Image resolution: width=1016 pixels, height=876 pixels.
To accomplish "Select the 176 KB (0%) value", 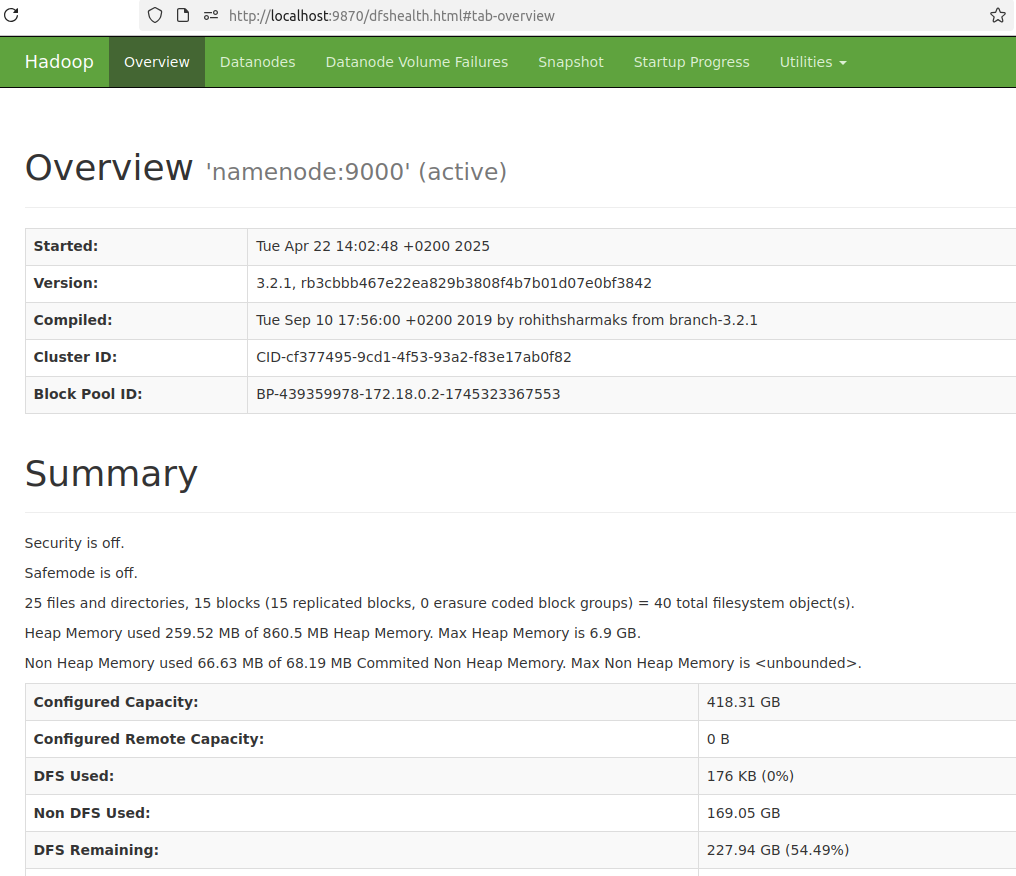I will point(750,776).
